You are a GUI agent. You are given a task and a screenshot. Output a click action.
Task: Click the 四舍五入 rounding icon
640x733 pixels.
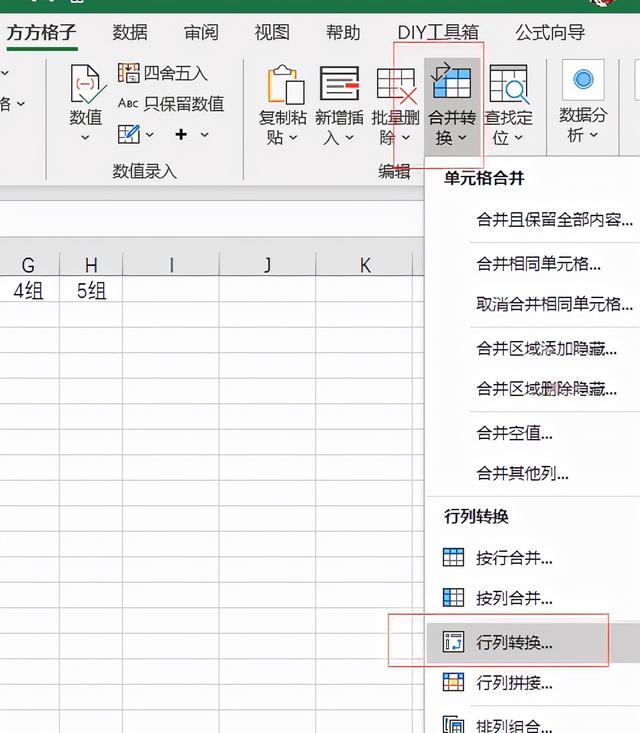click(x=129, y=73)
